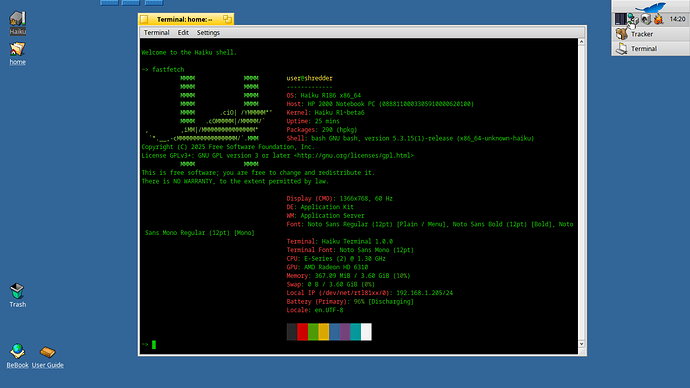Click the 'Packages: 290 (hpkg)' line
690x388 pixels.
(322, 130)
